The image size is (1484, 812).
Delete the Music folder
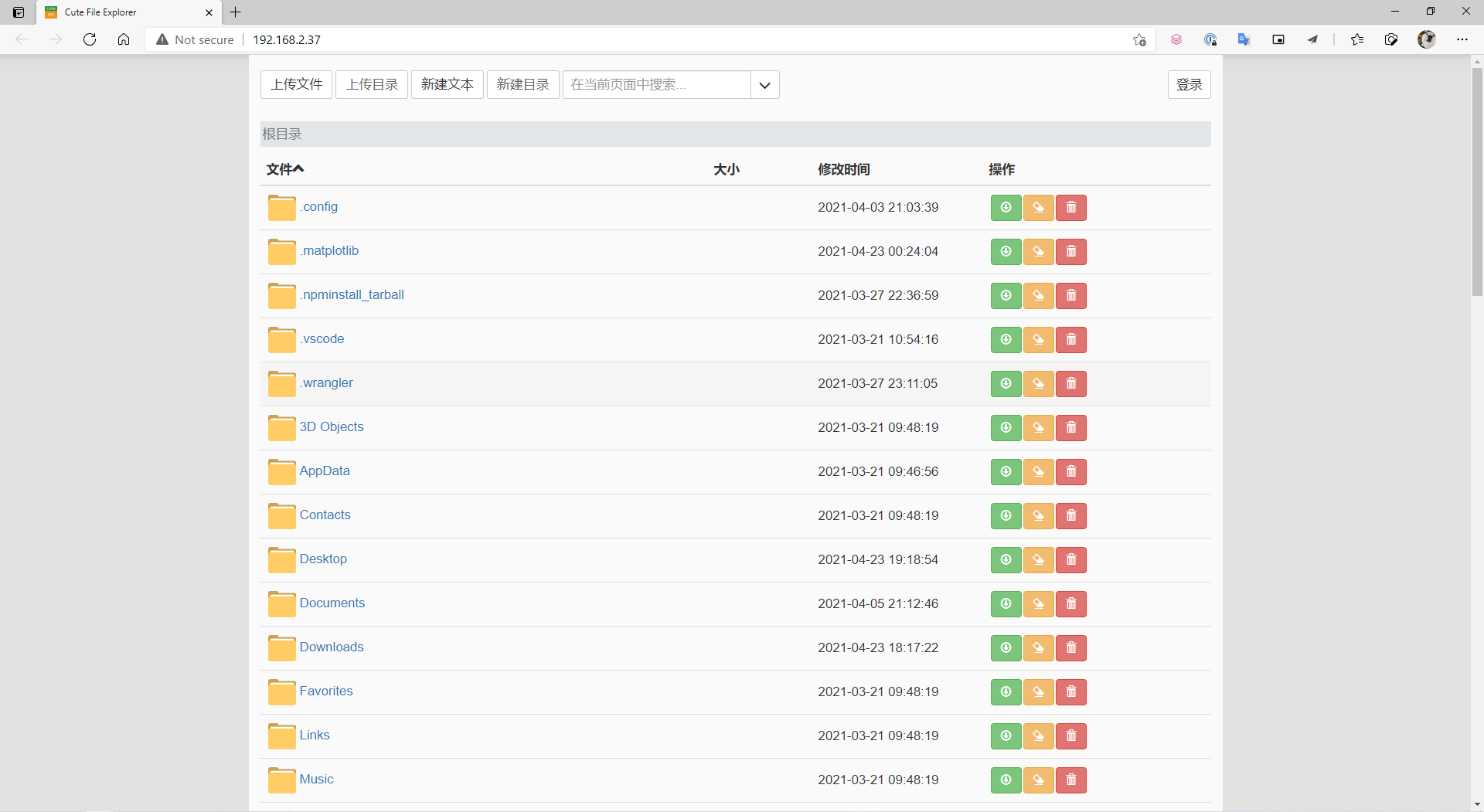(x=1070, y=780)
